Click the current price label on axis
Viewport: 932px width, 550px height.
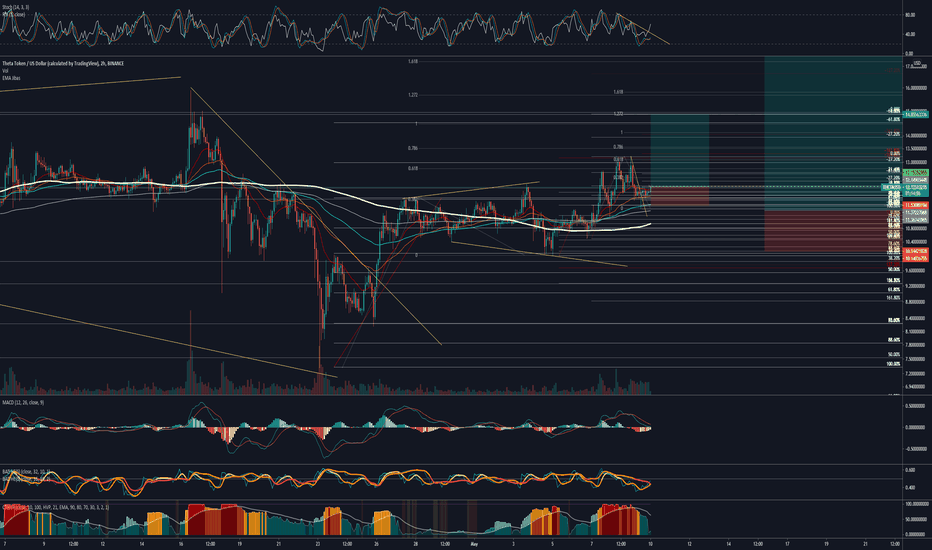point(916,187)
